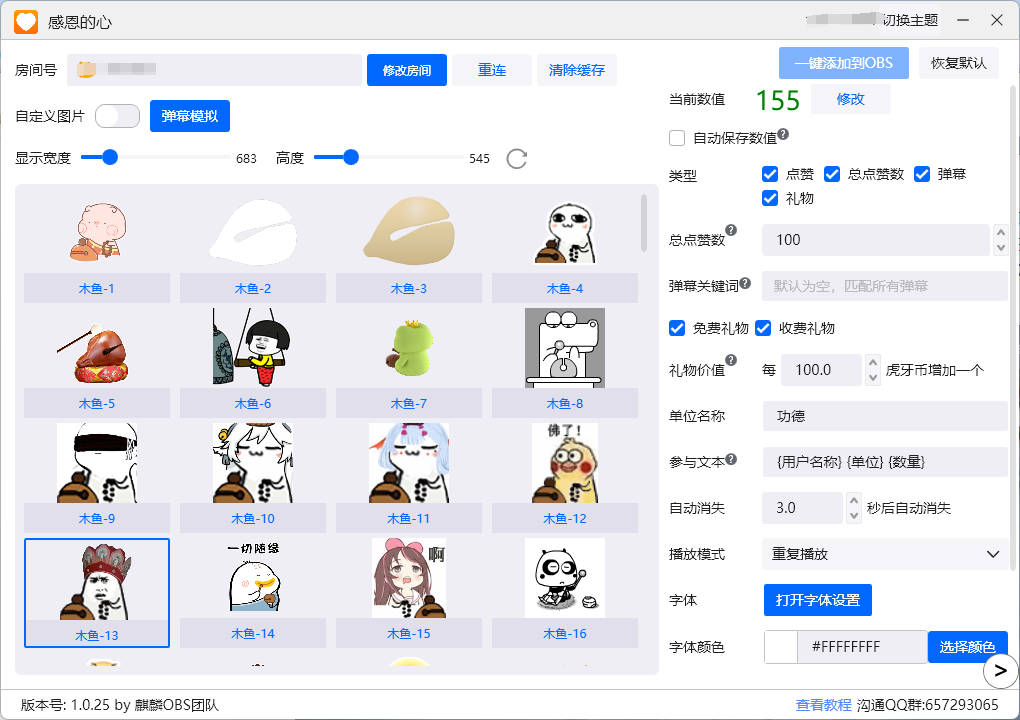Uncheck the 礼物 type checkbox
This screenshot has height=720, width=1020.
770,198
